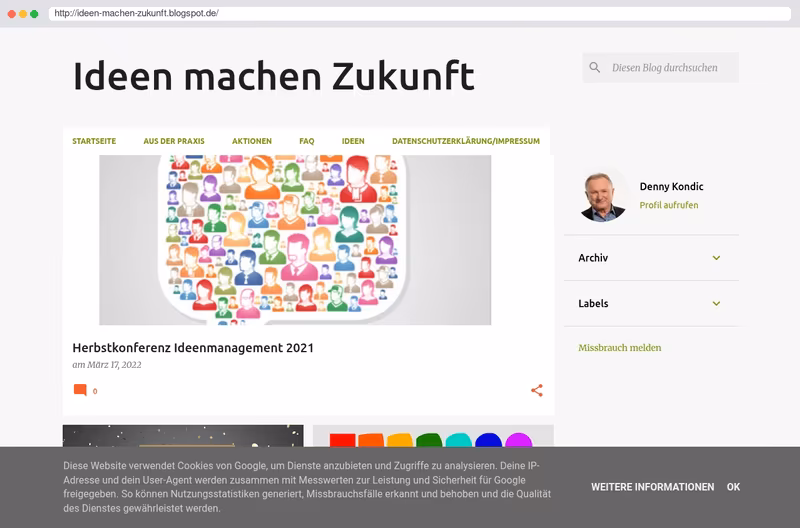Select the FAQ menu item
Image resolution: width=800 pixels, height=528 pixels.
pos(307,141)
